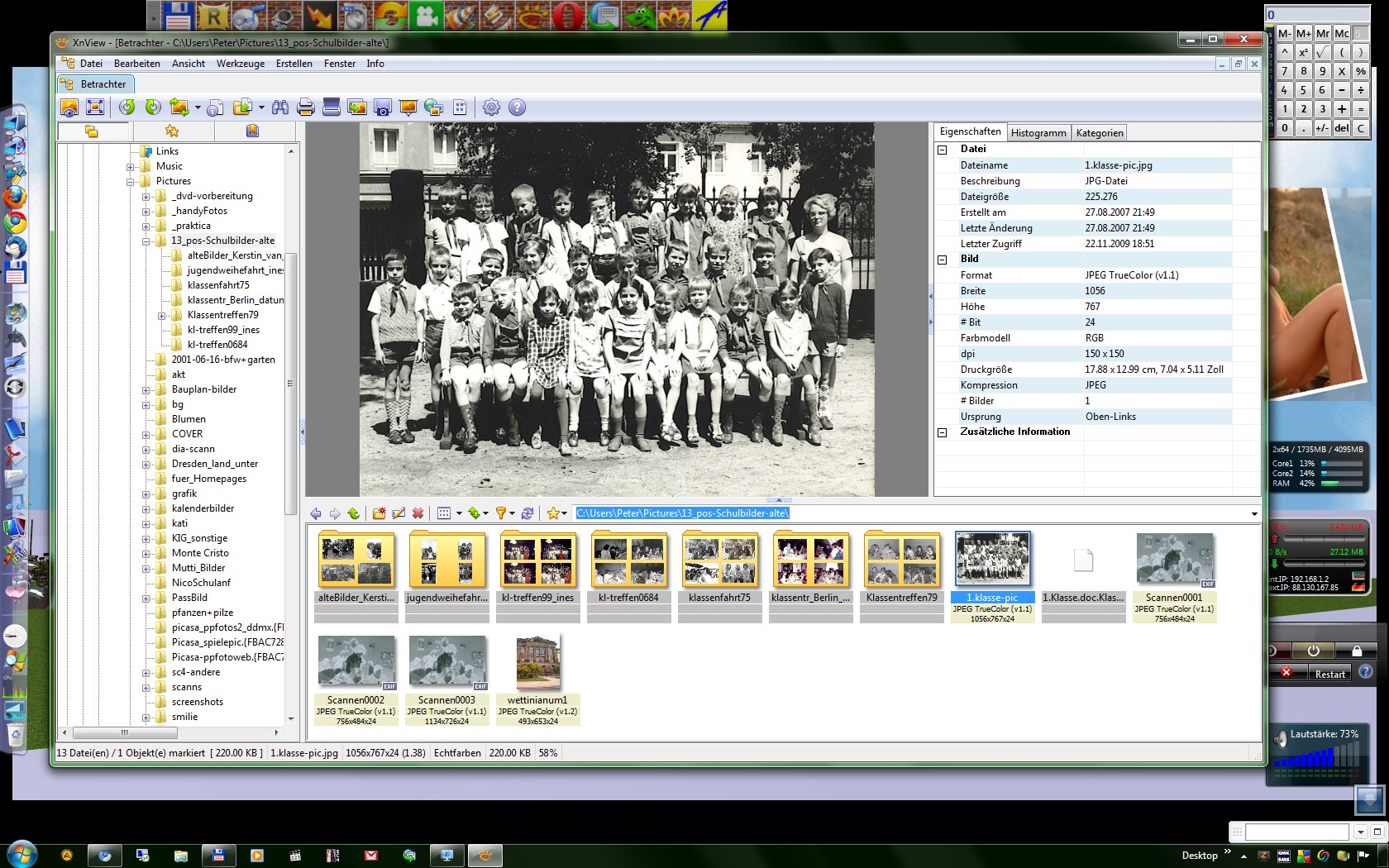Switch to the Histogramm tab
Image resolution: width=1389 pixels, height=868 pixels.
(1038, 133)
